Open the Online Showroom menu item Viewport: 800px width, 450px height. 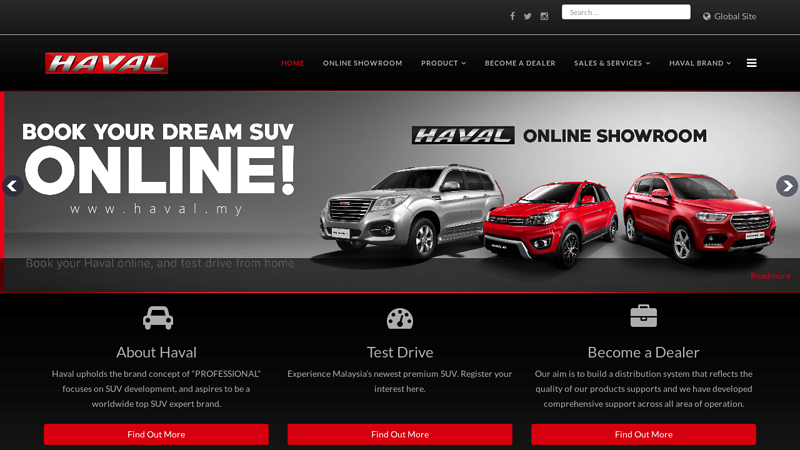pos(362,63)
